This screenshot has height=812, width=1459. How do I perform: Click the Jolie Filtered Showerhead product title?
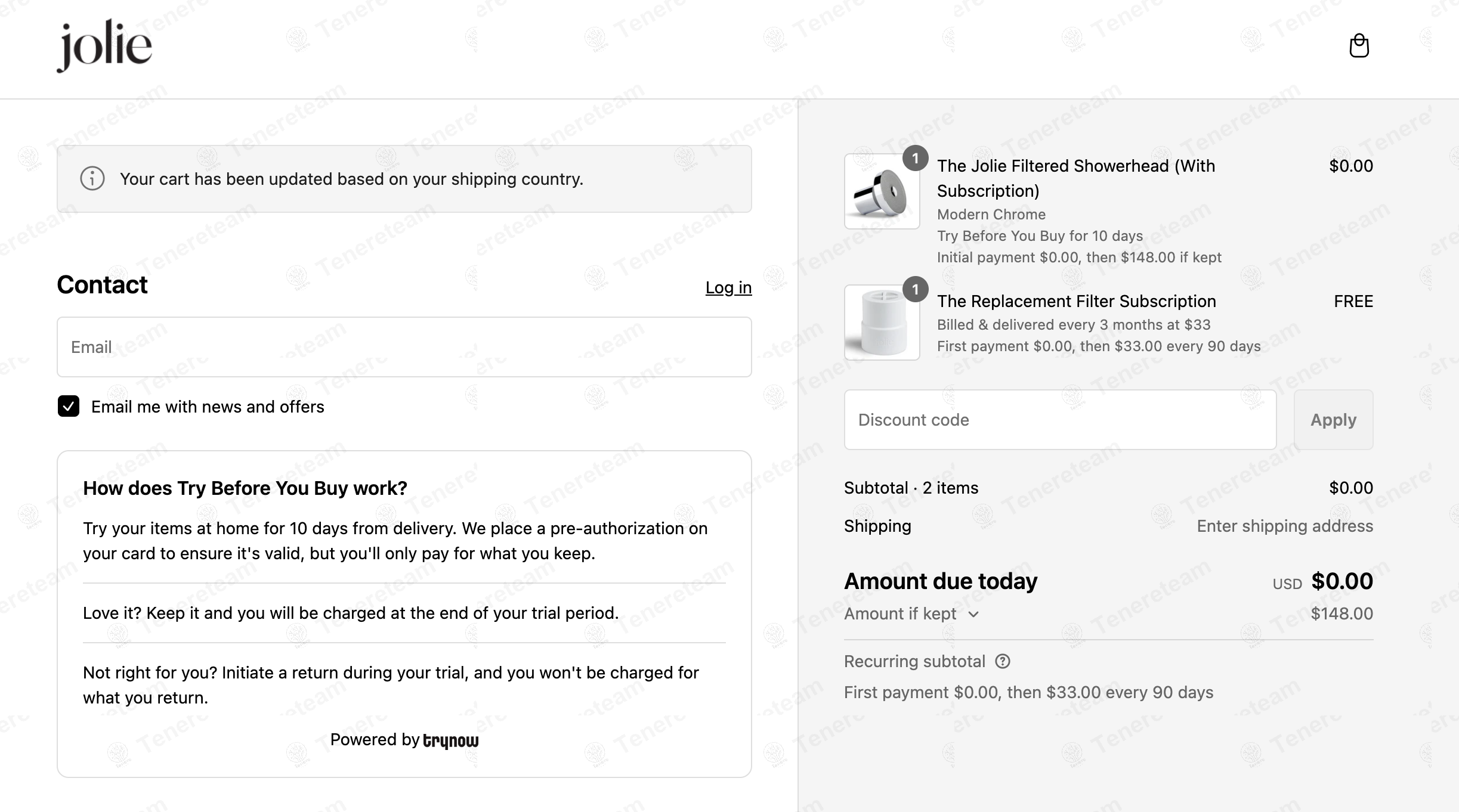1076,178
